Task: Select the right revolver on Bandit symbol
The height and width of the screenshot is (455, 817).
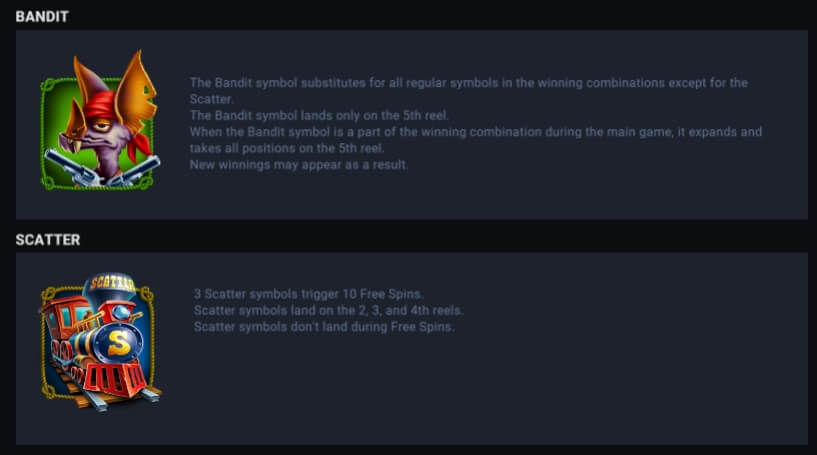Action: click(x=134, y=171)
